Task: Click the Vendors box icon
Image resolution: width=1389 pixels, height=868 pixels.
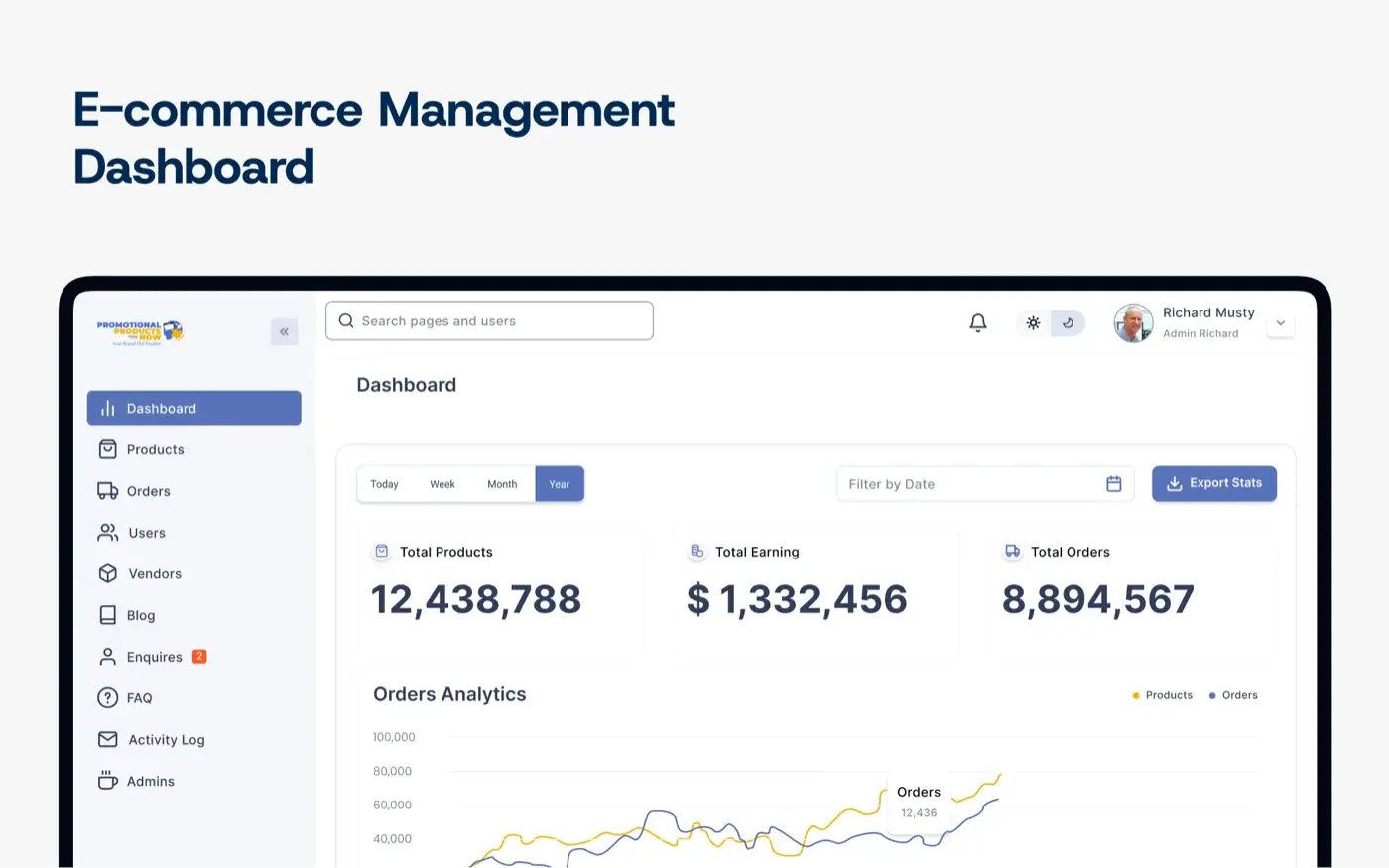Action: point(108,574)
